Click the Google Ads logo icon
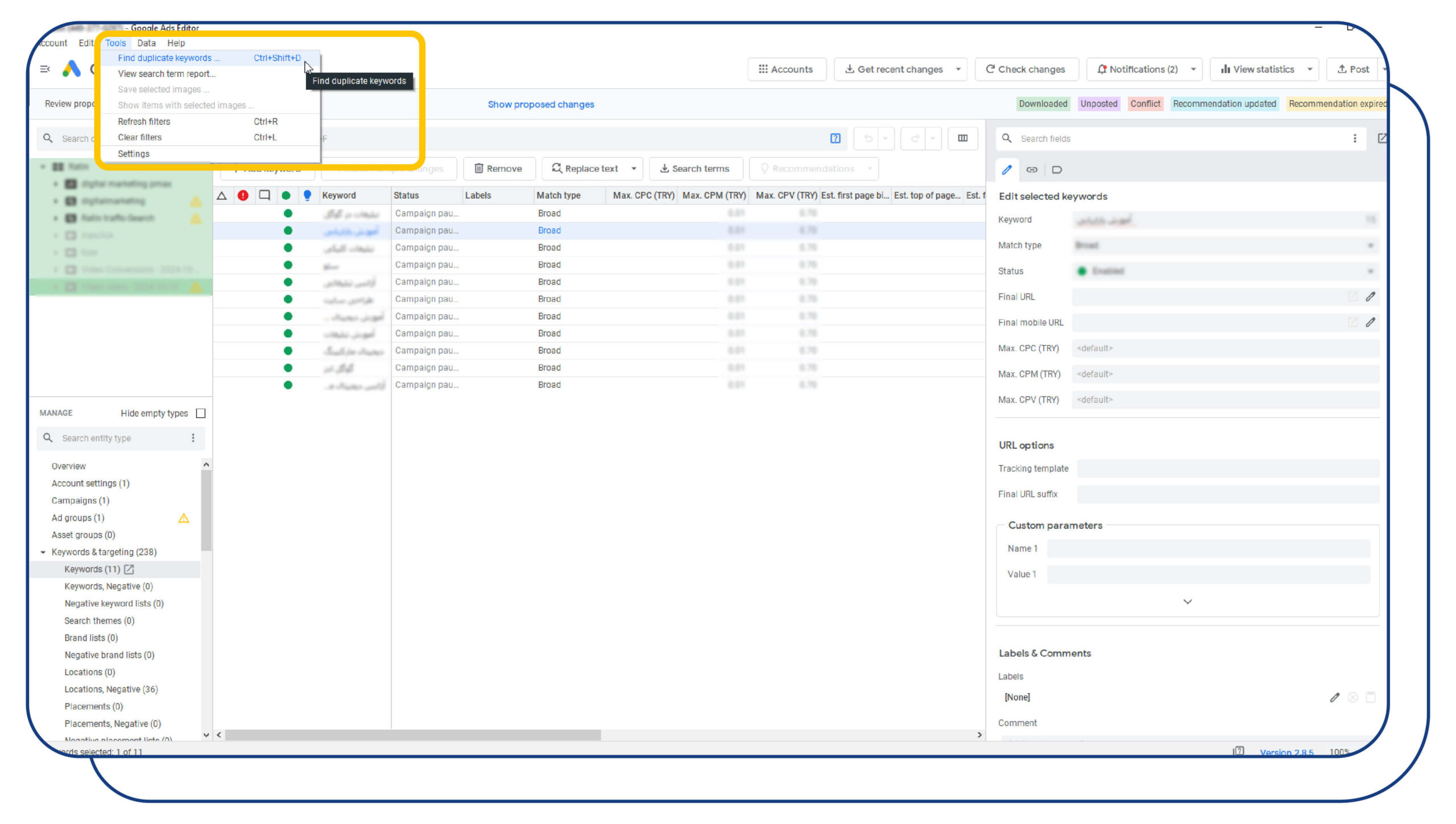Image resolution: width=1456 pixels, height=824 pixels. click(x=72, y=69)
